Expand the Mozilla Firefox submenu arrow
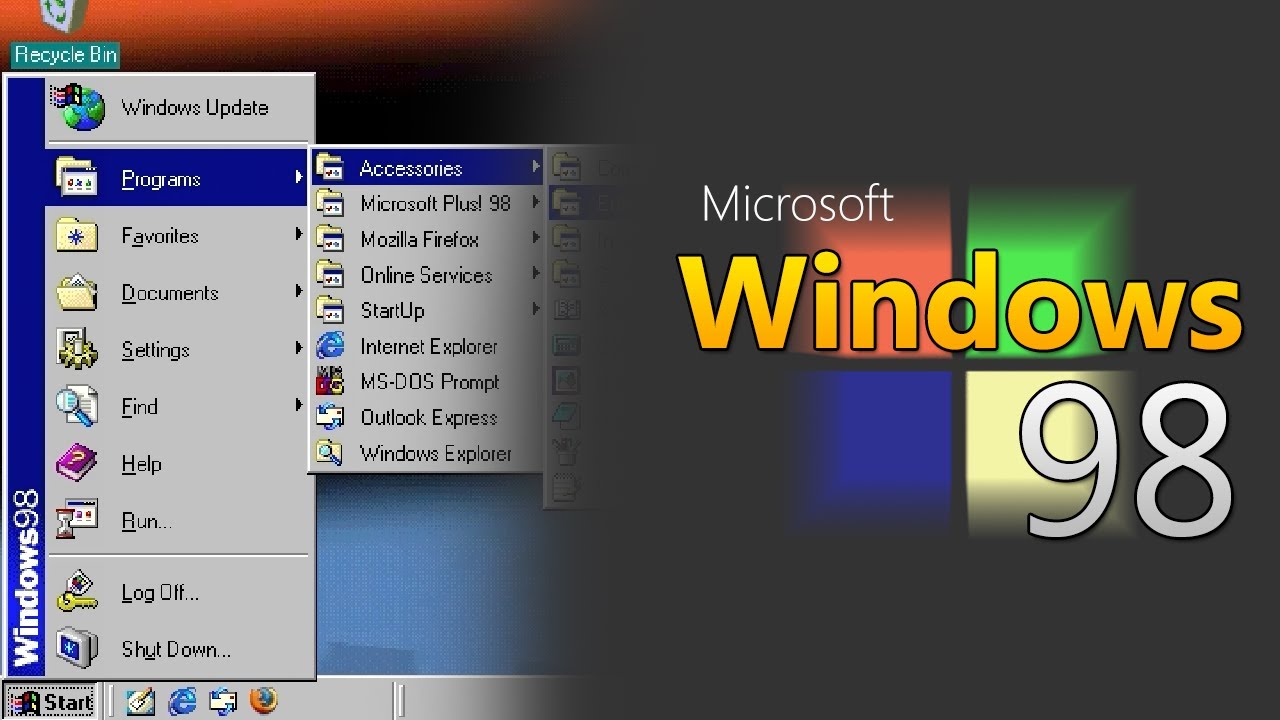The width and height of the screenshot is (1280, 720). (x=536, y=239)
